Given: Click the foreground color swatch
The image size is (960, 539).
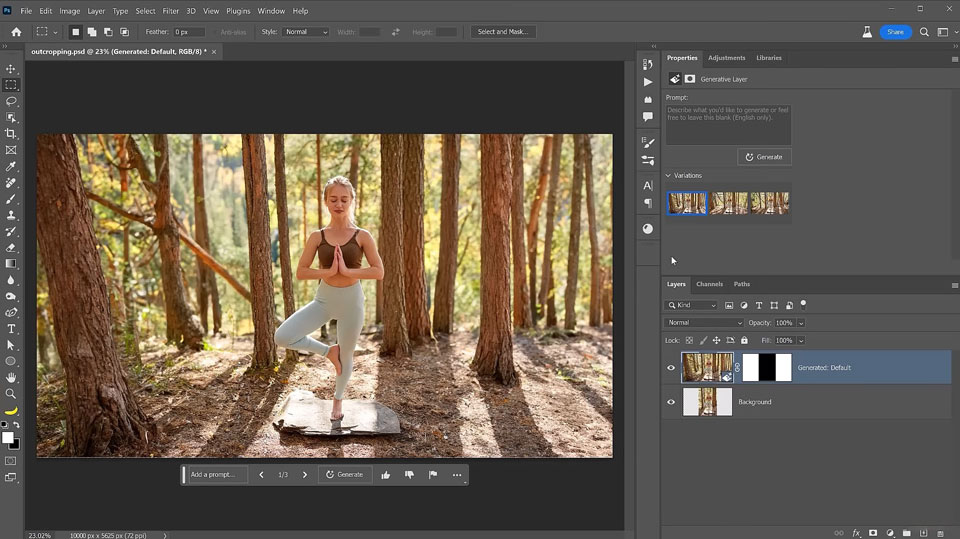Looking at the screenshot, I should [x=7, y=437].
